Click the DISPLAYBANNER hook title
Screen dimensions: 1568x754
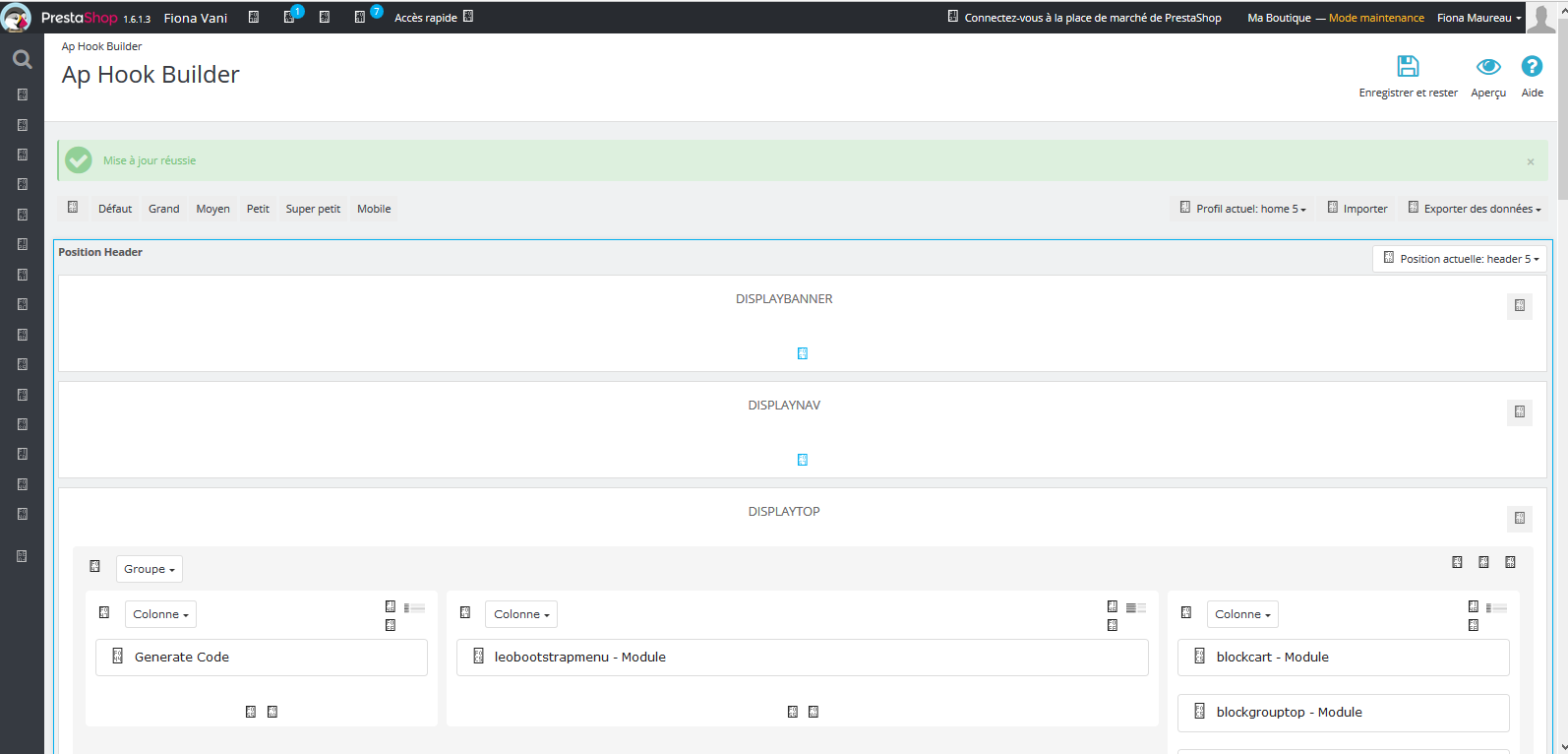(784, 299)
